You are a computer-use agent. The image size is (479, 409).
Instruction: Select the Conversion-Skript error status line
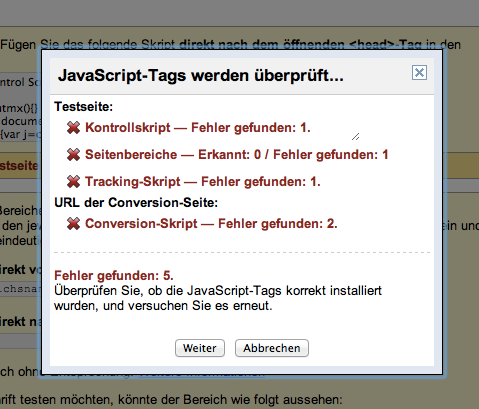(x=211, y=224)
